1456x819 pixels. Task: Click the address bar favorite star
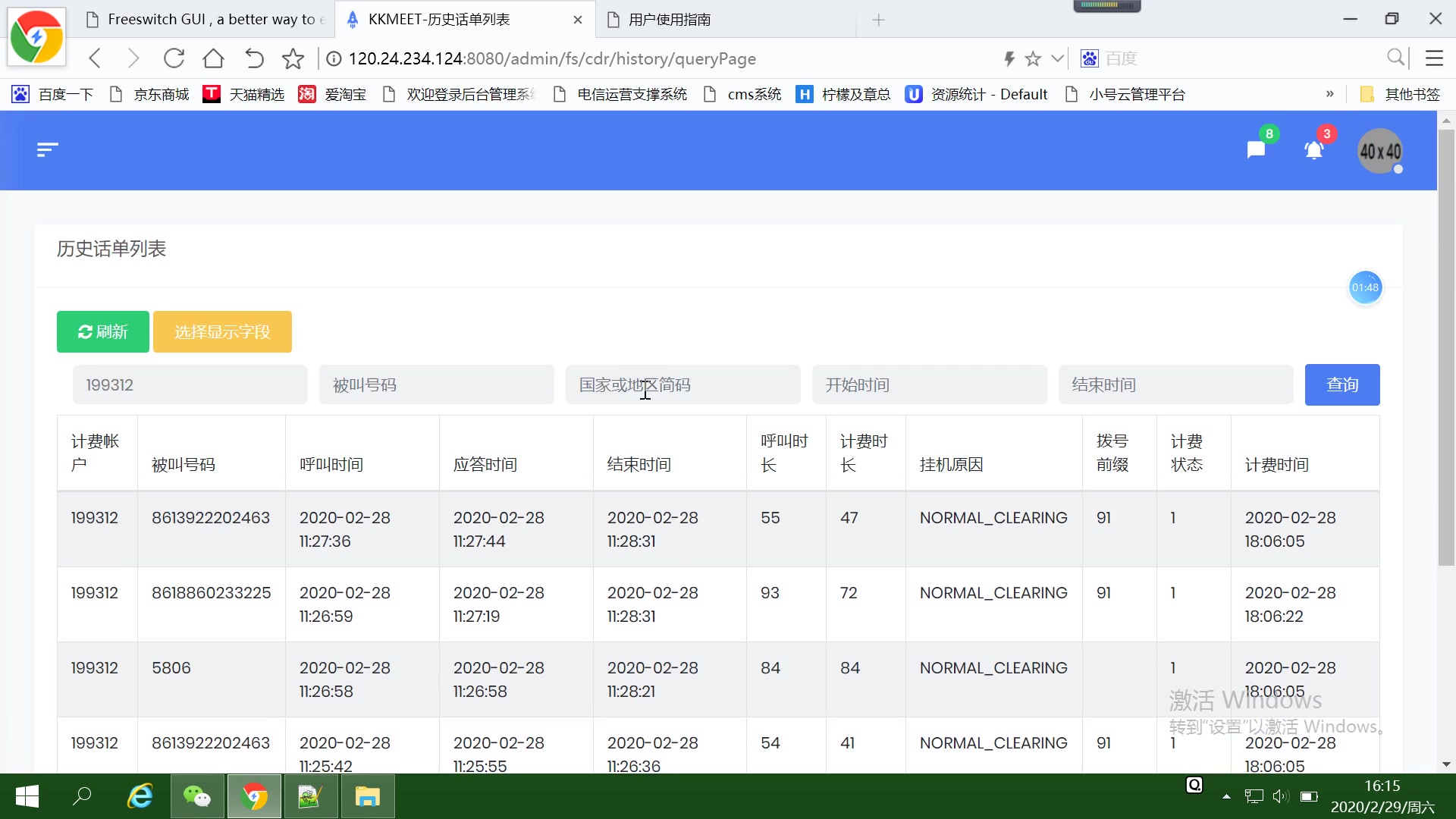1033,58
